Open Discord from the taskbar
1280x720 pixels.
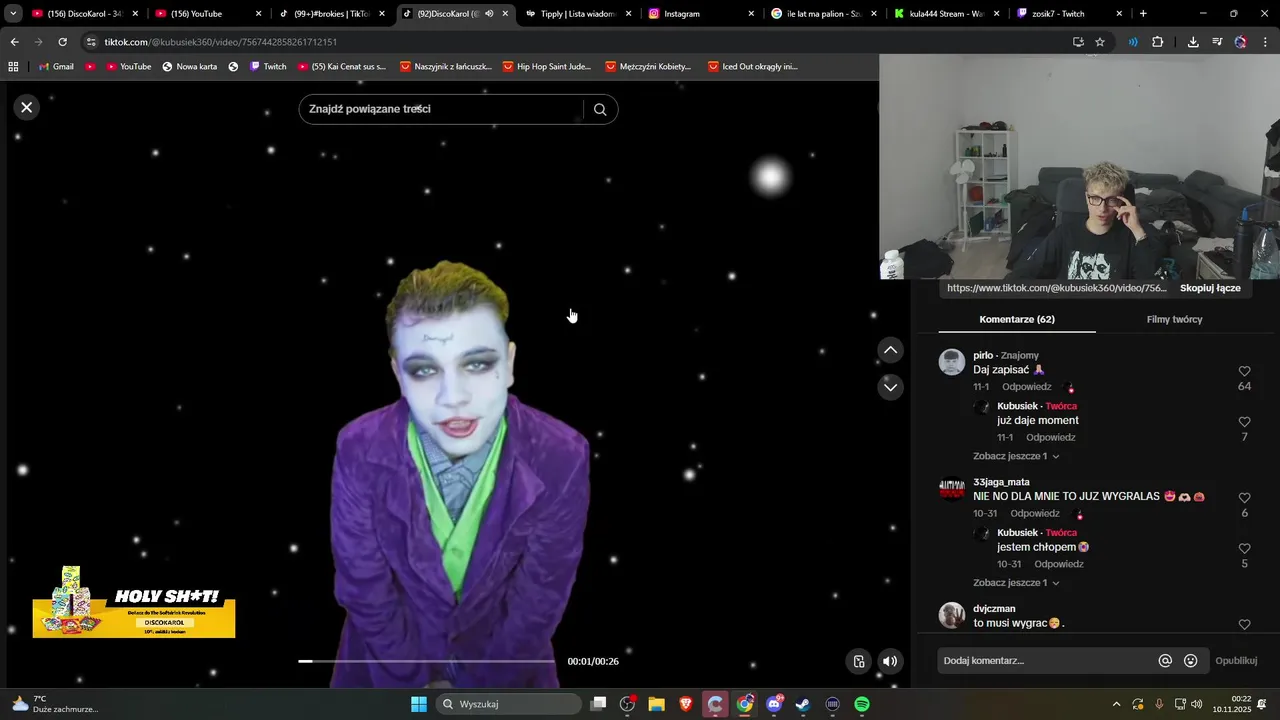[x=774, y=704]
